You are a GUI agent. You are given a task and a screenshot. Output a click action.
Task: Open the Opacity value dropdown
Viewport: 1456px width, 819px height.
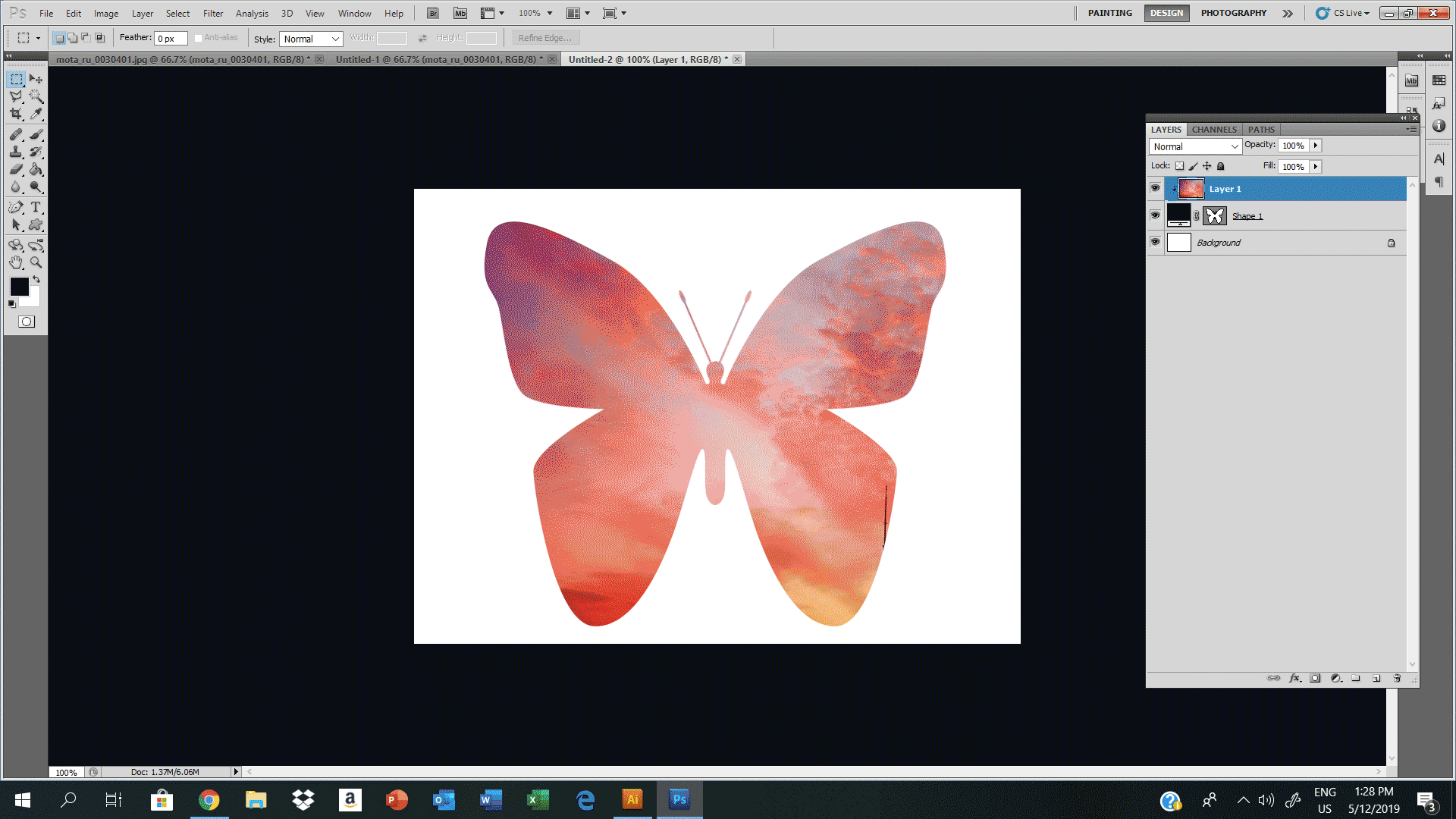[1316, 145]
